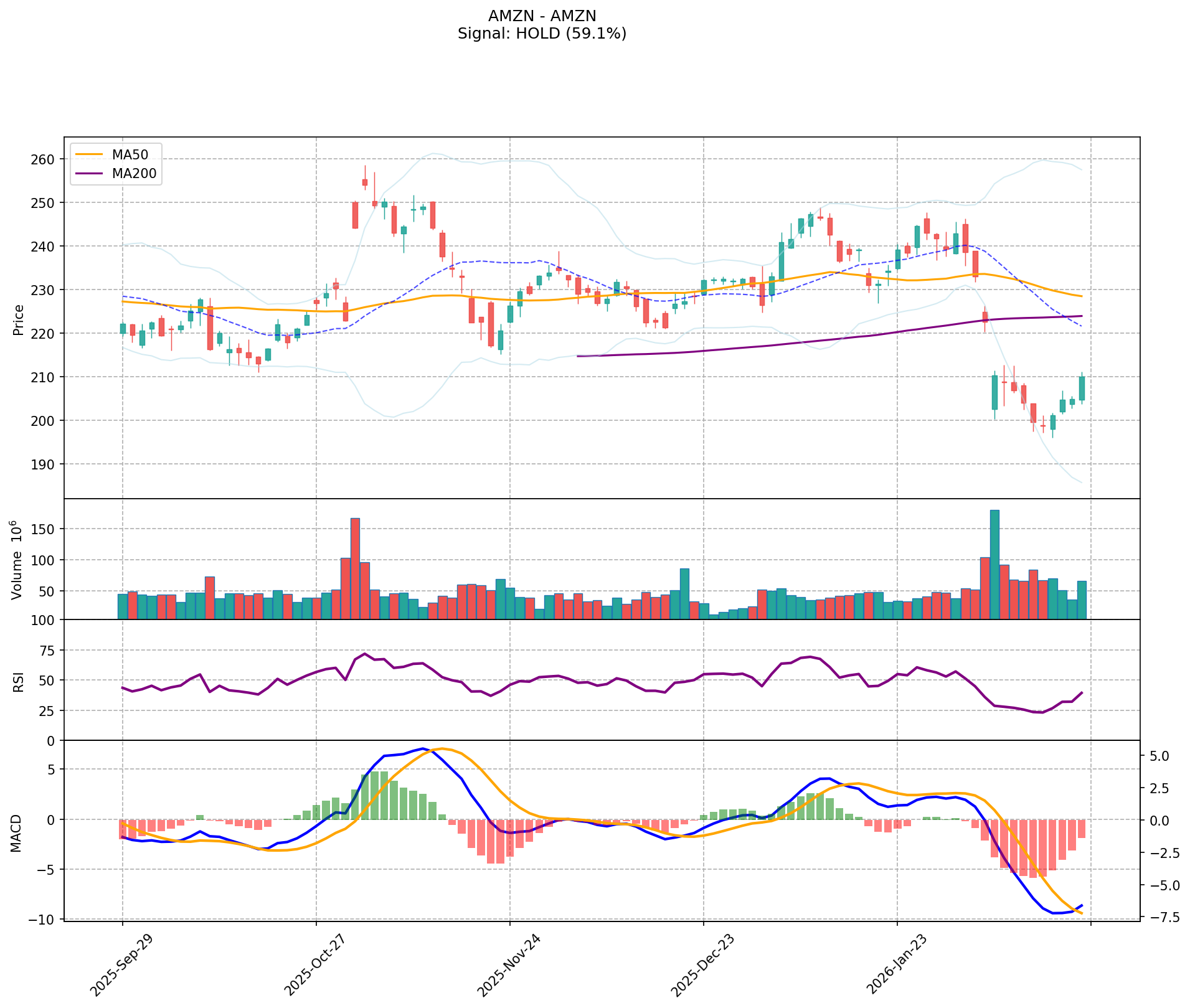Click the Price axis label
Screen dimensions: 1190x1008
coord(19,320)
